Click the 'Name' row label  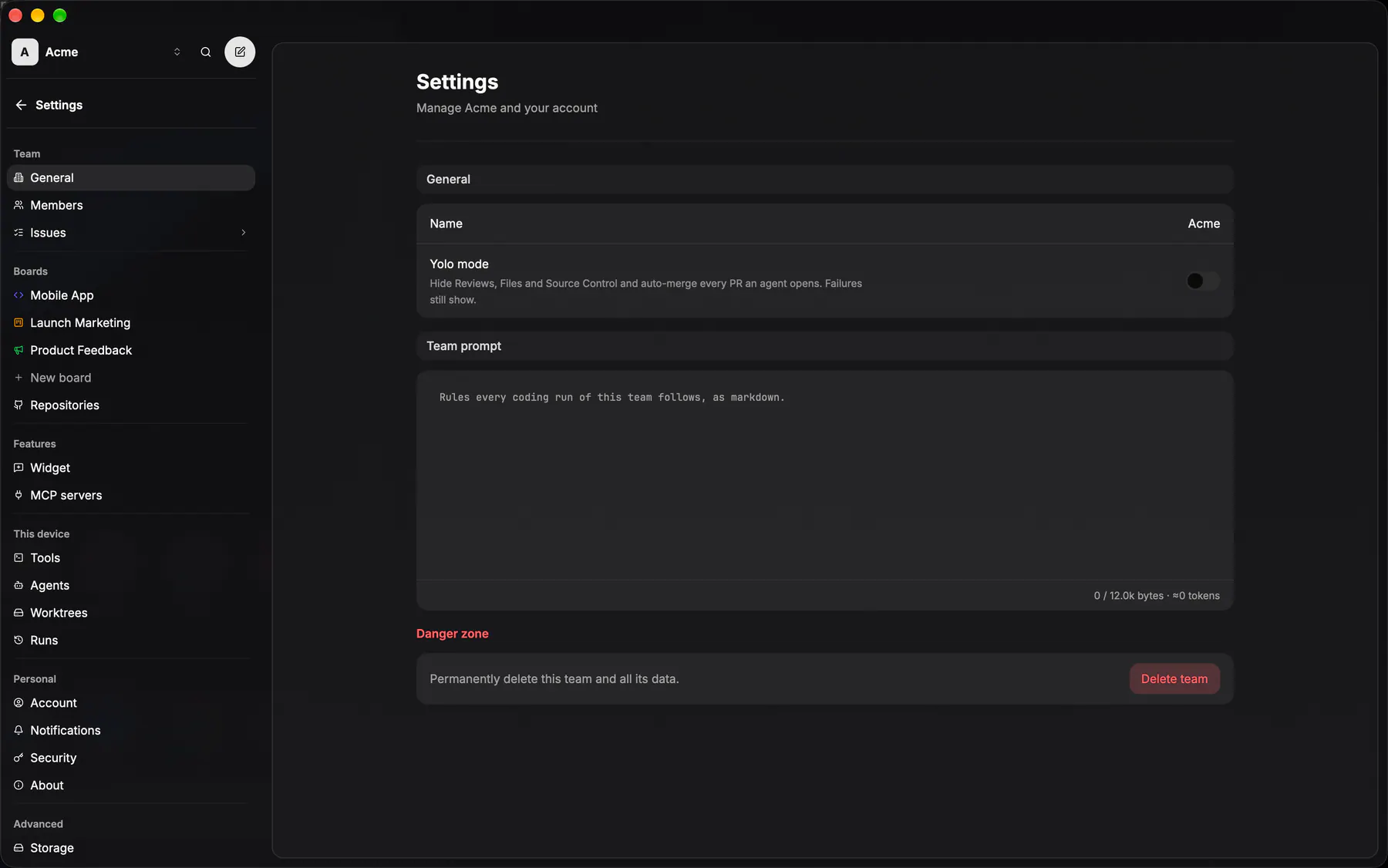(446, 224)
